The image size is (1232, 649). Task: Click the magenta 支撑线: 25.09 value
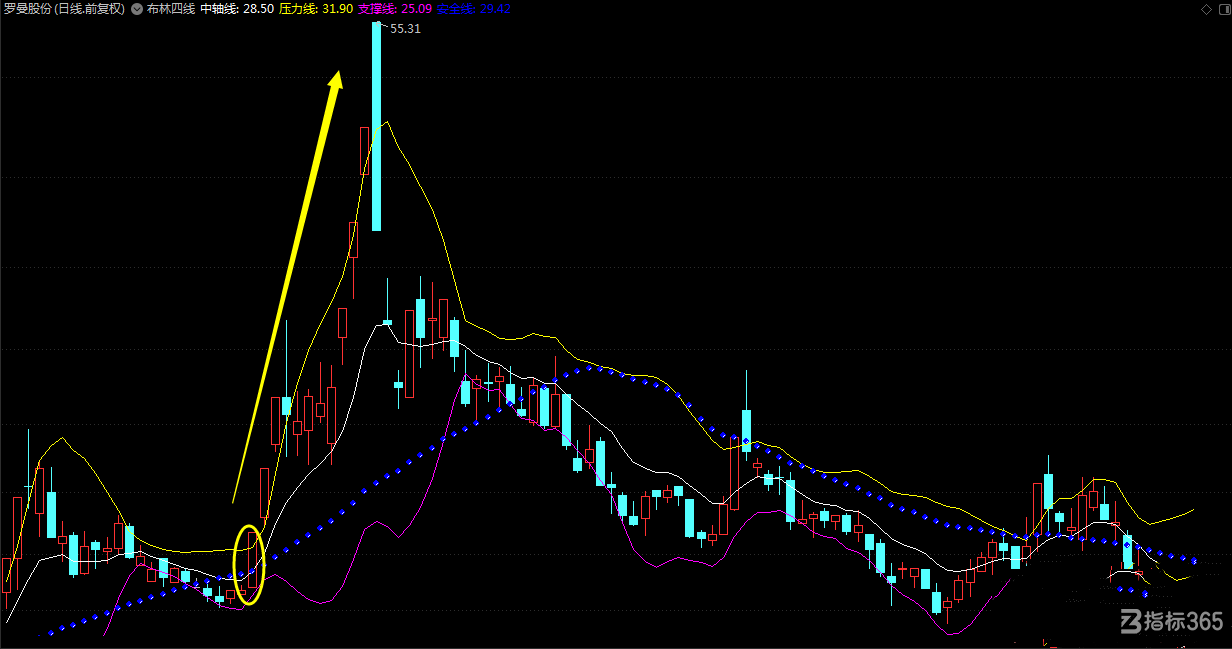pyautogui.click(x=395, y=8)
